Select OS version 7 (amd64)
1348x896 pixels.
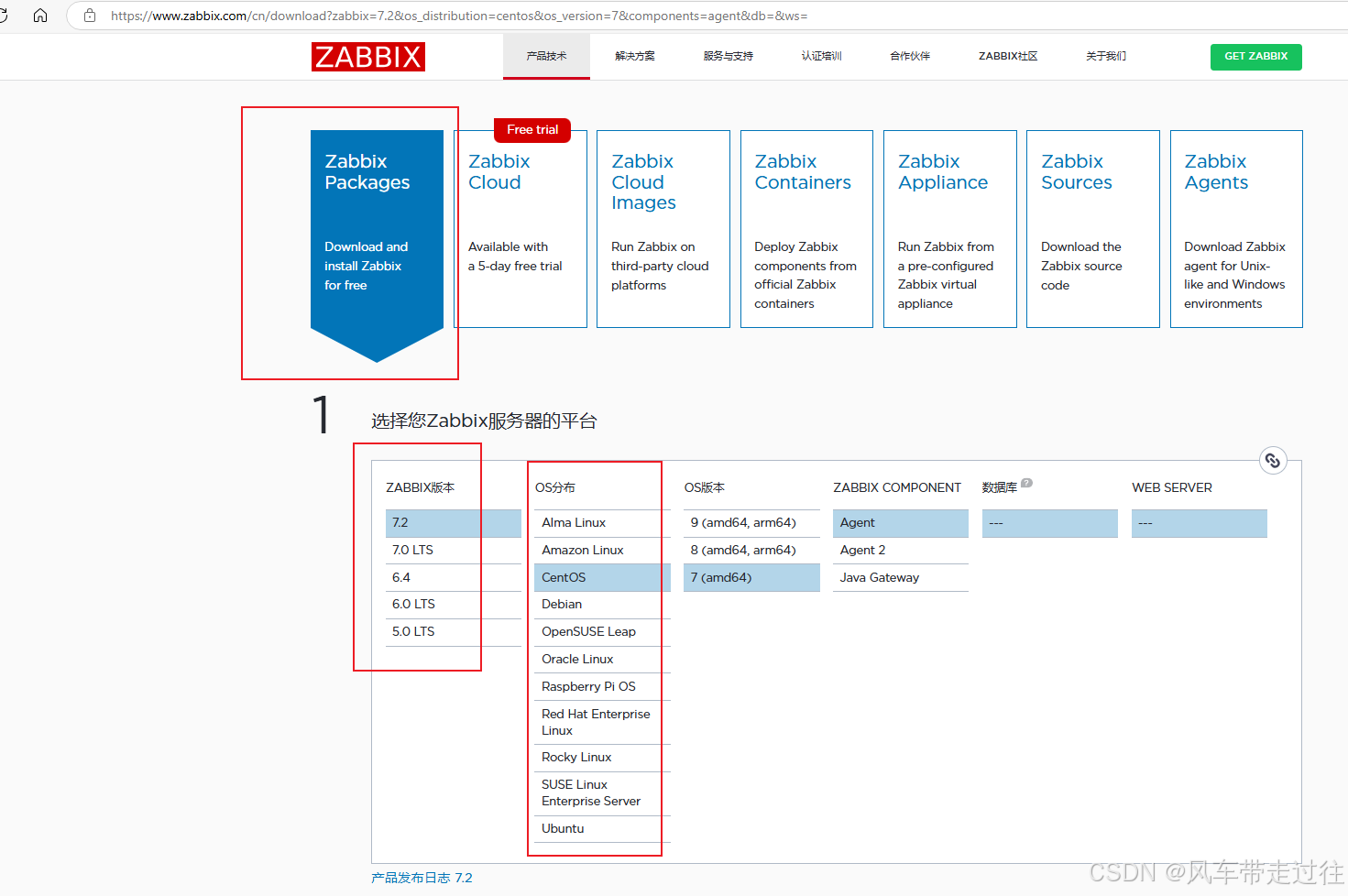pos(752,578)
